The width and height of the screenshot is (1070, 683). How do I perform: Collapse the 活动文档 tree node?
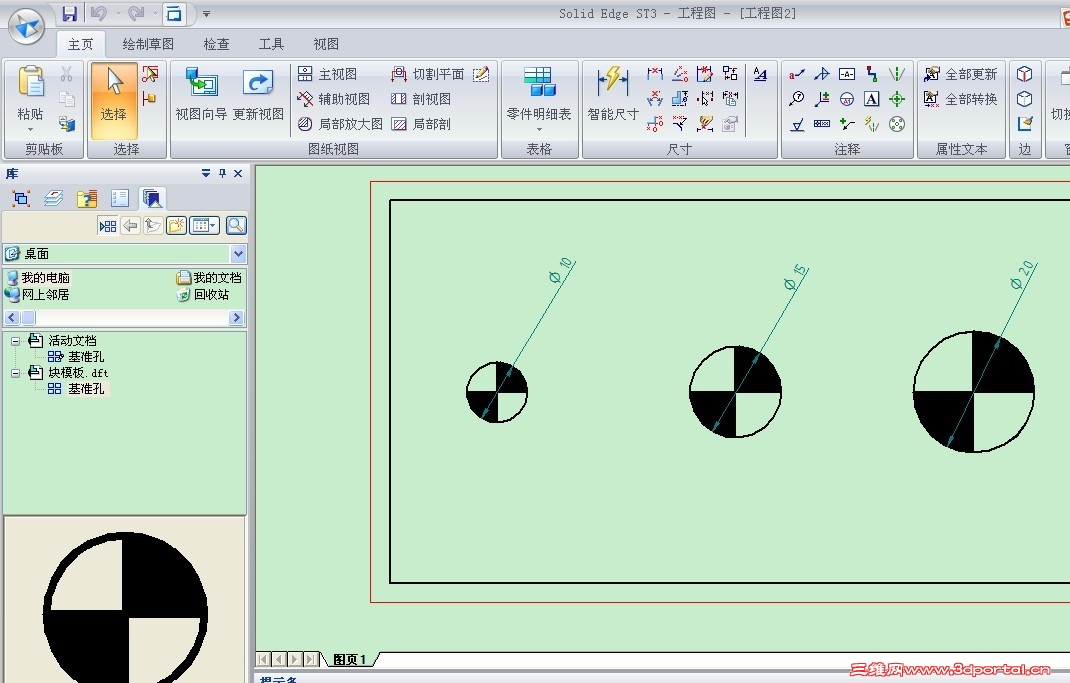coord(15,341)
